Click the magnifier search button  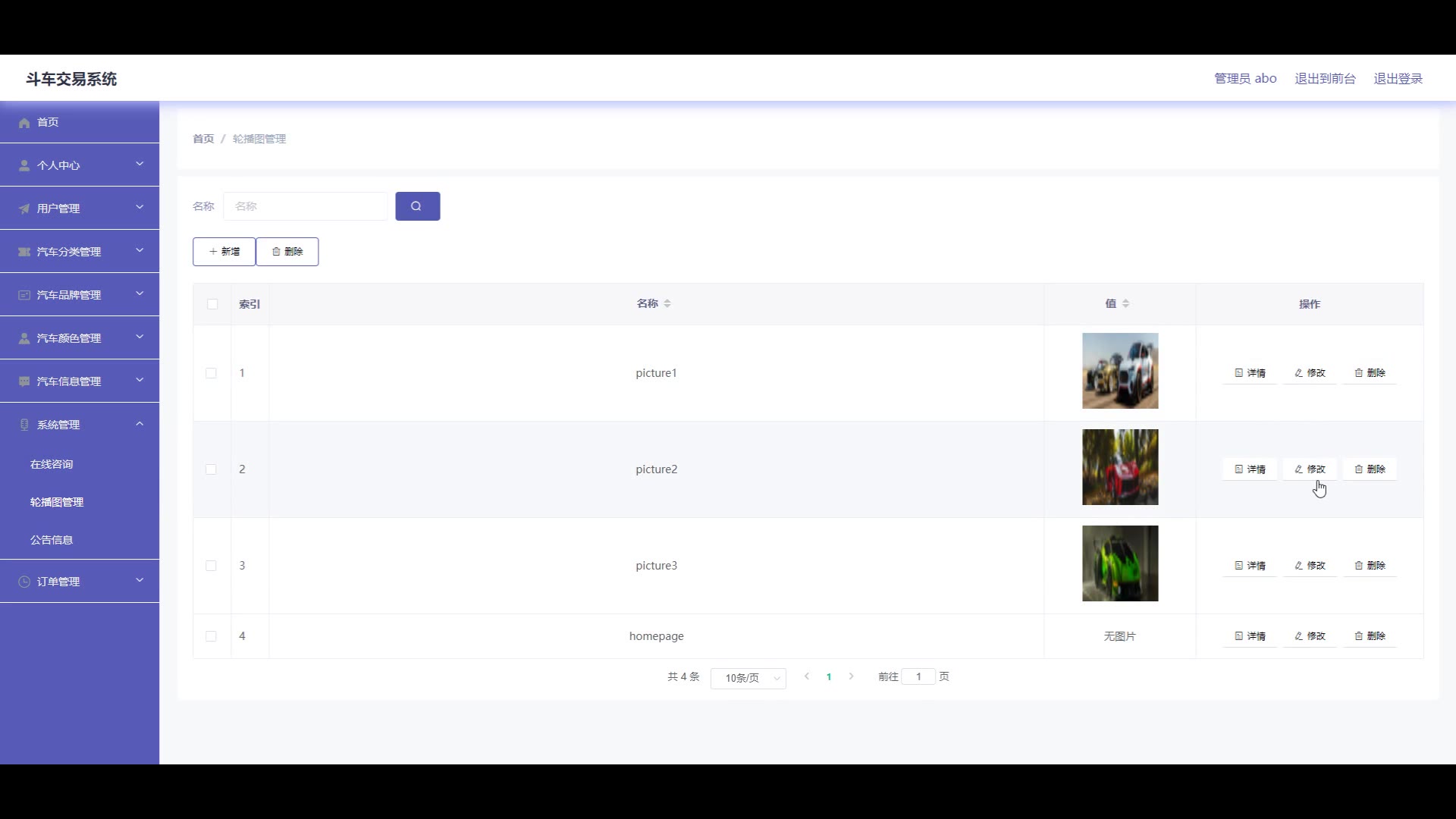click(417, 206)
